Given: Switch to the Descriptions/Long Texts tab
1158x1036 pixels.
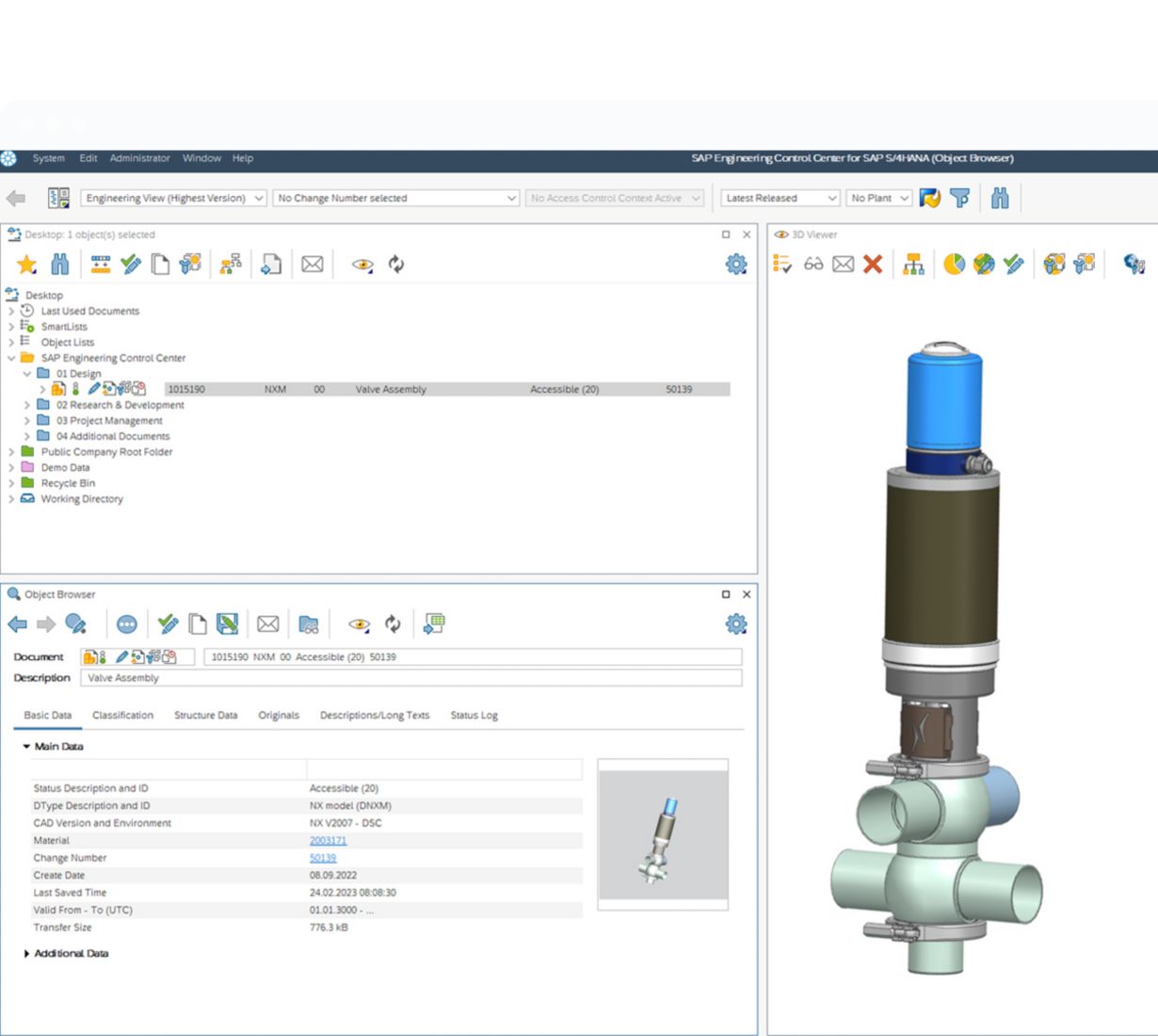Looking at the screenshot, I should coord(375,716).
